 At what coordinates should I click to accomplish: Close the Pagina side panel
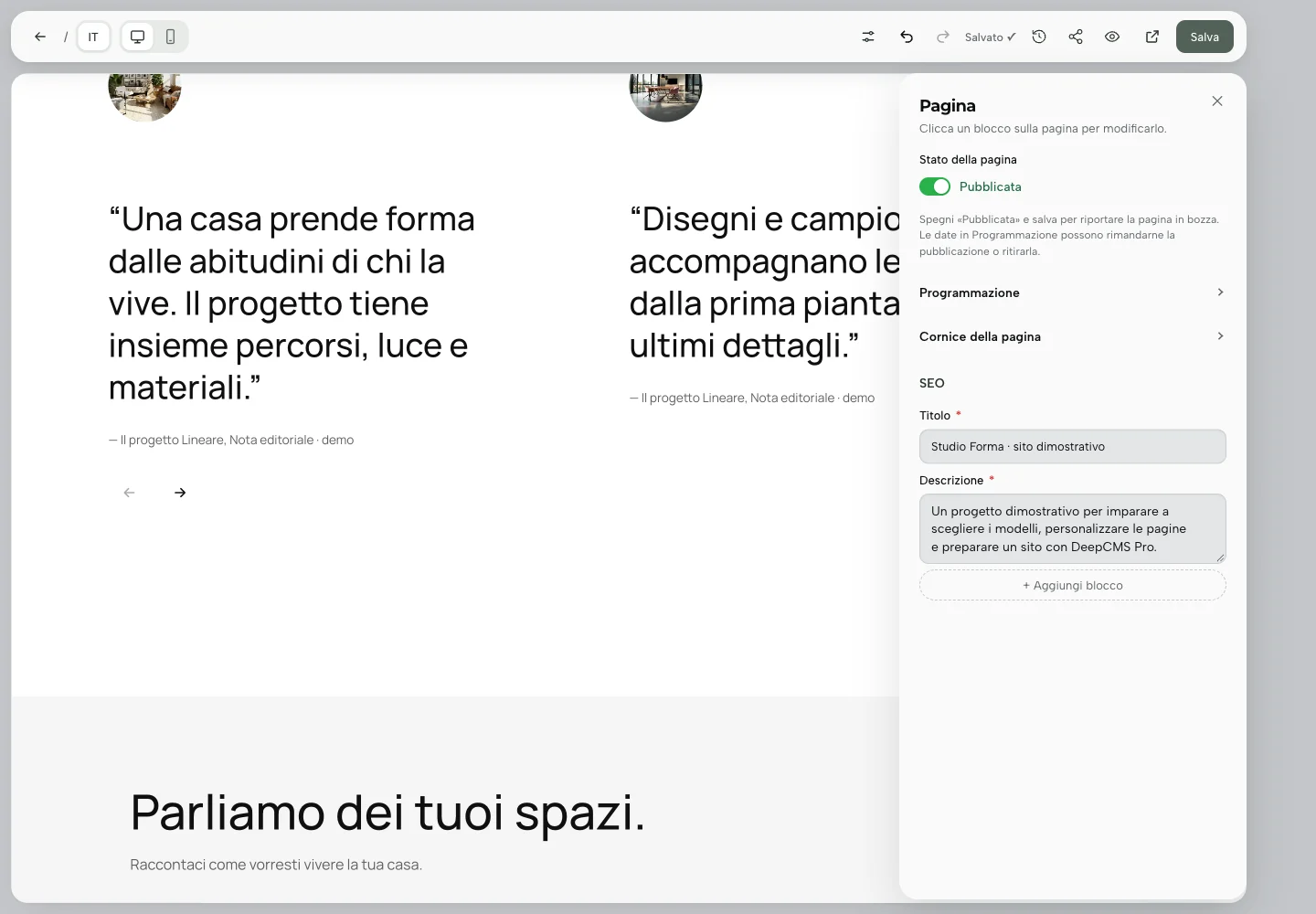coord(1217,101)
